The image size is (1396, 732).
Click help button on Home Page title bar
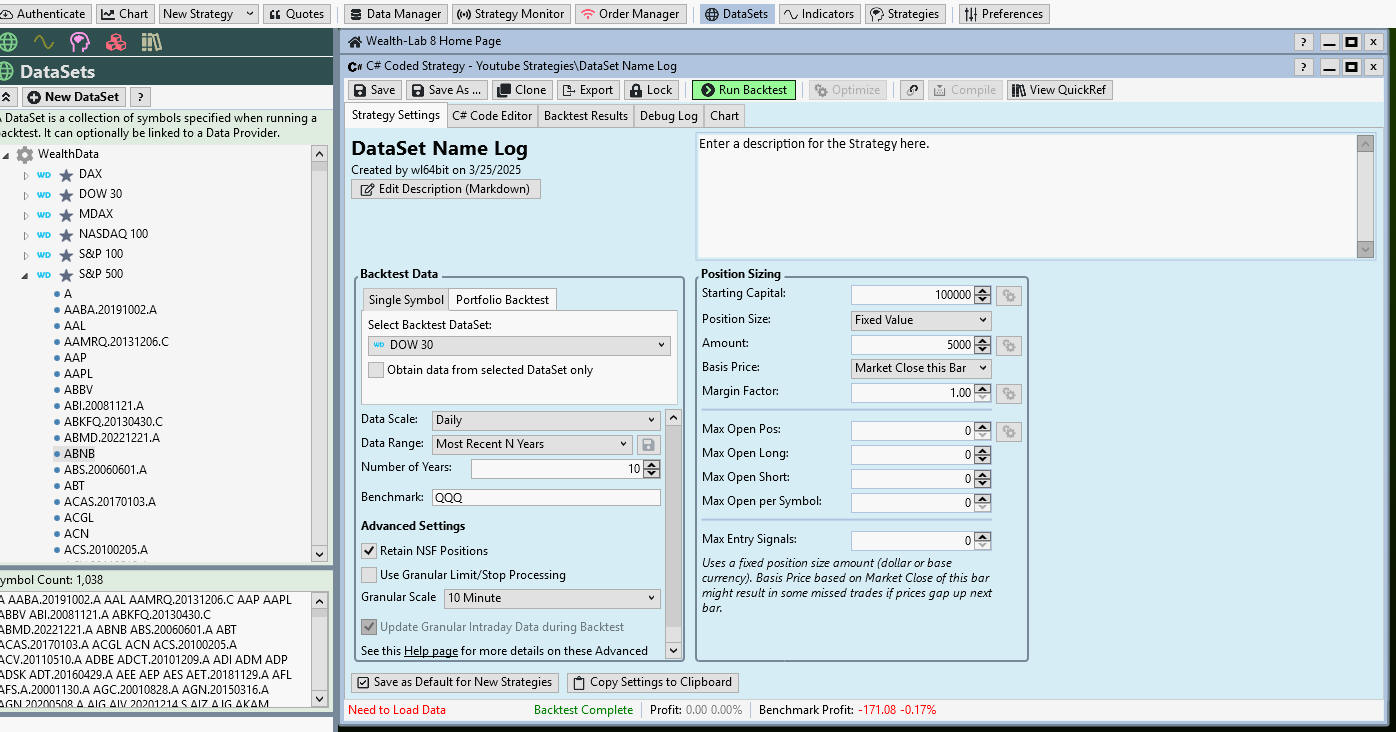point(1303,42)
